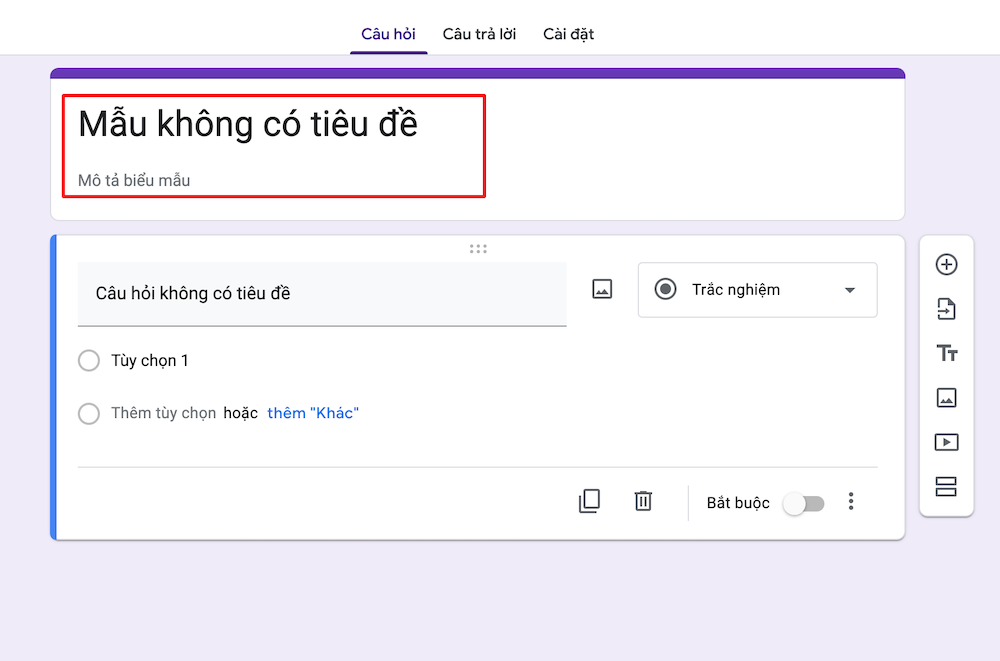Select the add video icon in the sidebar
The height and width of the screenshot is (661, 1000).
pyautogui.click(x=946, y=442)
